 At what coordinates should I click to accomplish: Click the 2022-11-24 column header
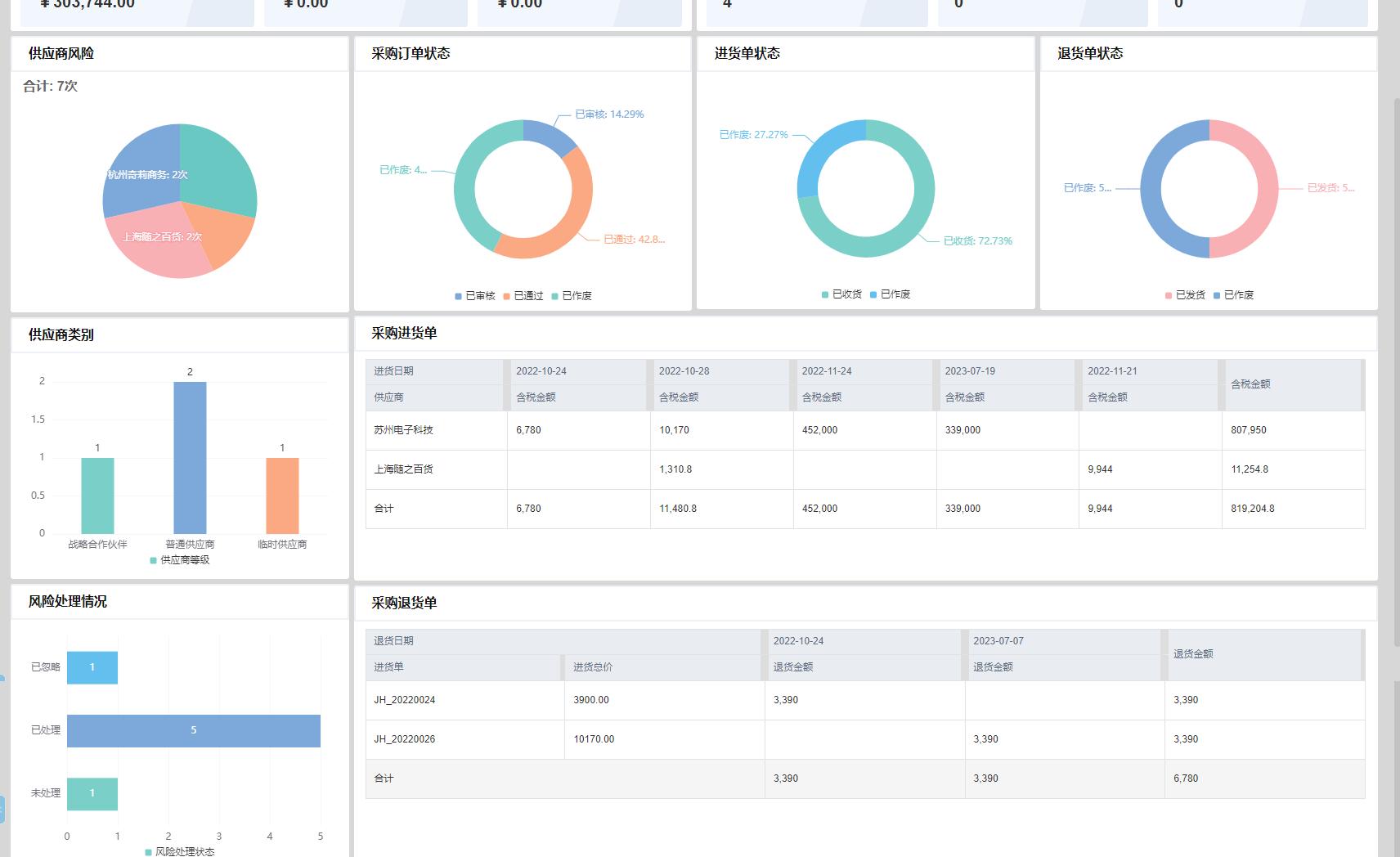[864, 371]
